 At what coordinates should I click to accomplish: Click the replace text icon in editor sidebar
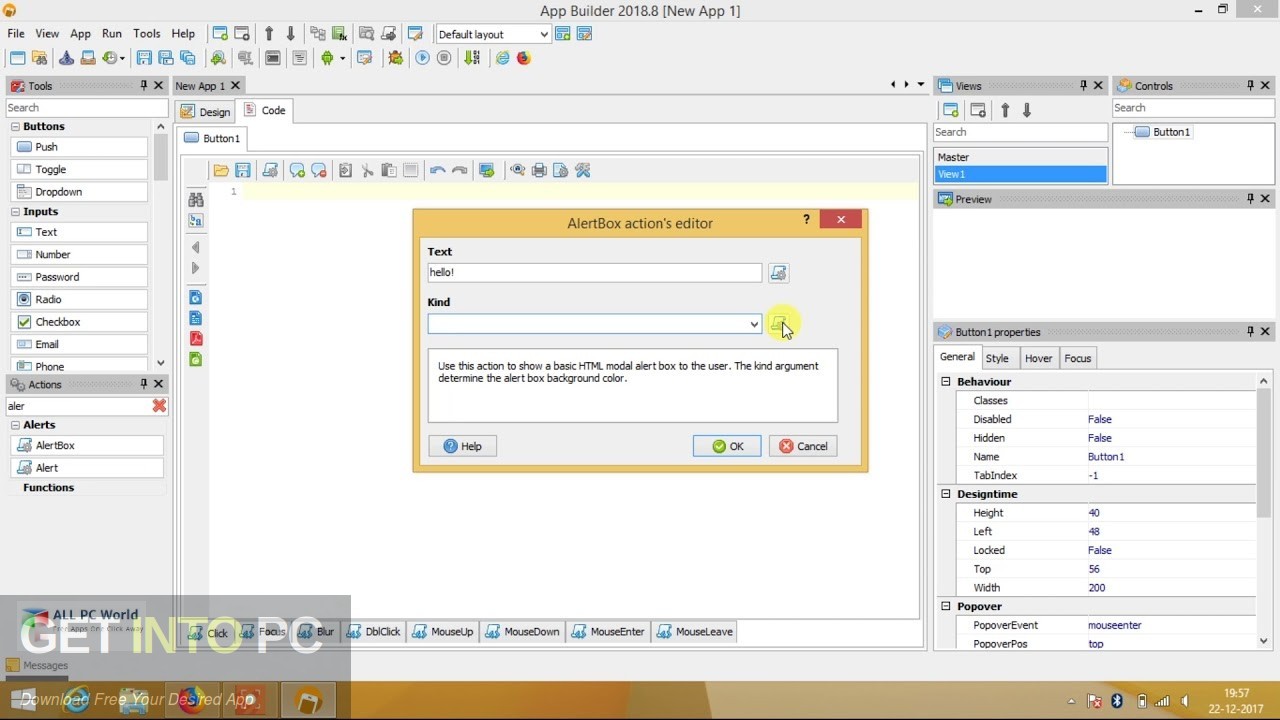pyautogui.click(x=196, y=221)
